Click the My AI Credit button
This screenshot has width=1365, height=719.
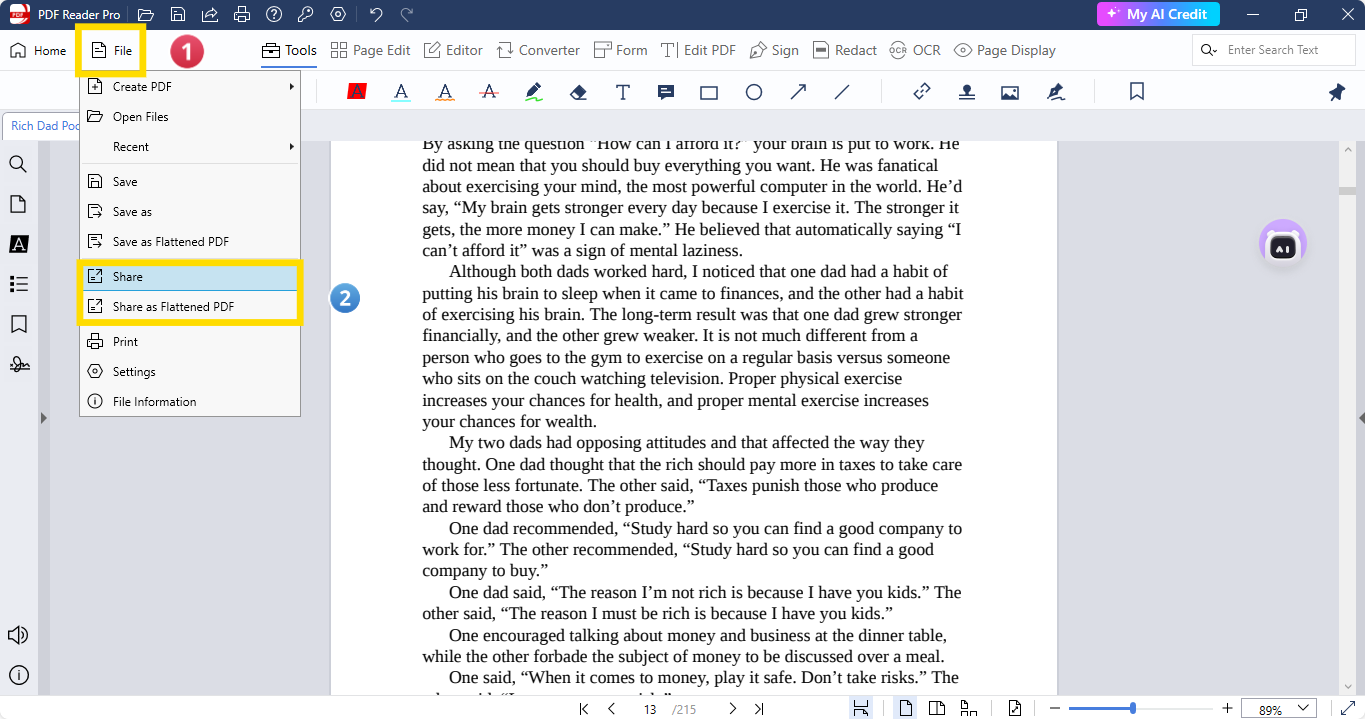(1157, 14)
